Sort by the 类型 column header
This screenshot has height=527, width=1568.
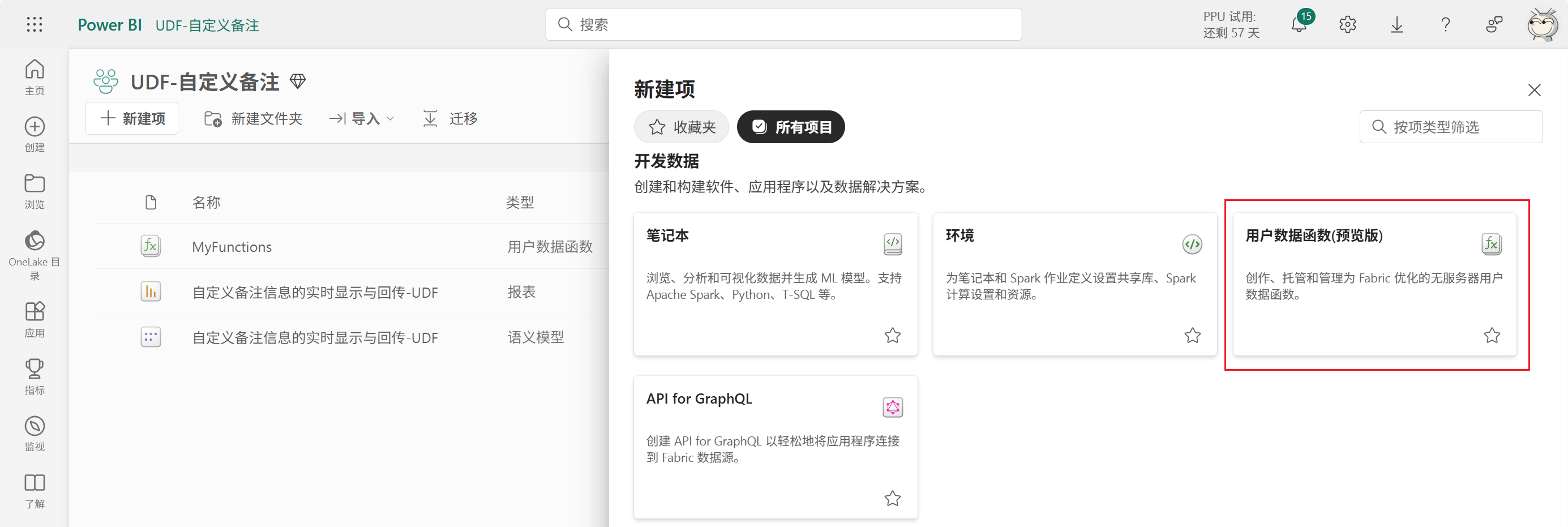pos(520,202)
